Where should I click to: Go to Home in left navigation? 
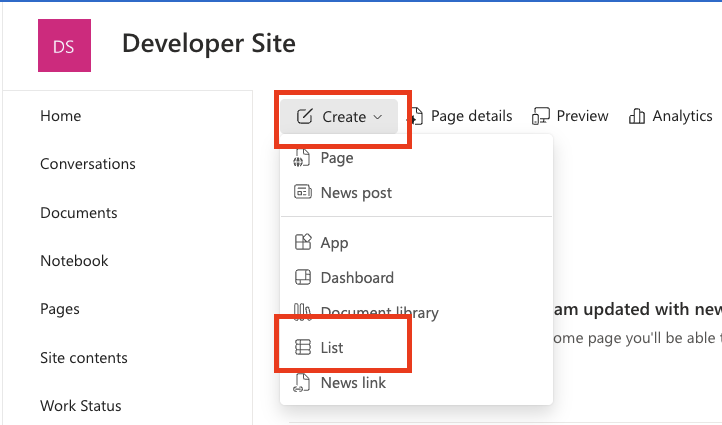(x=61, y=116)
